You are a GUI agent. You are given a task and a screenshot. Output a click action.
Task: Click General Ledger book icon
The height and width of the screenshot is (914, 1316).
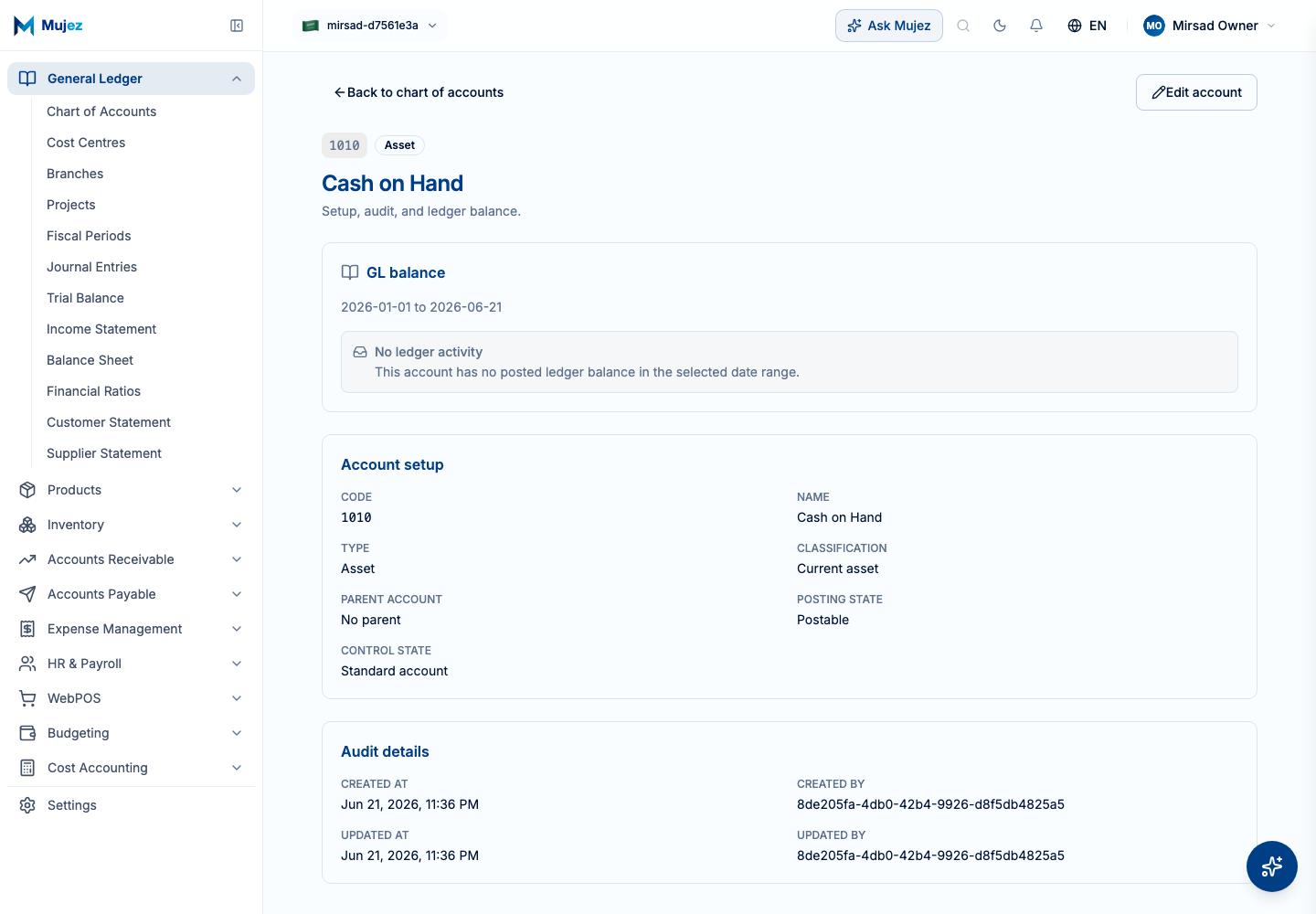[27, 79]
